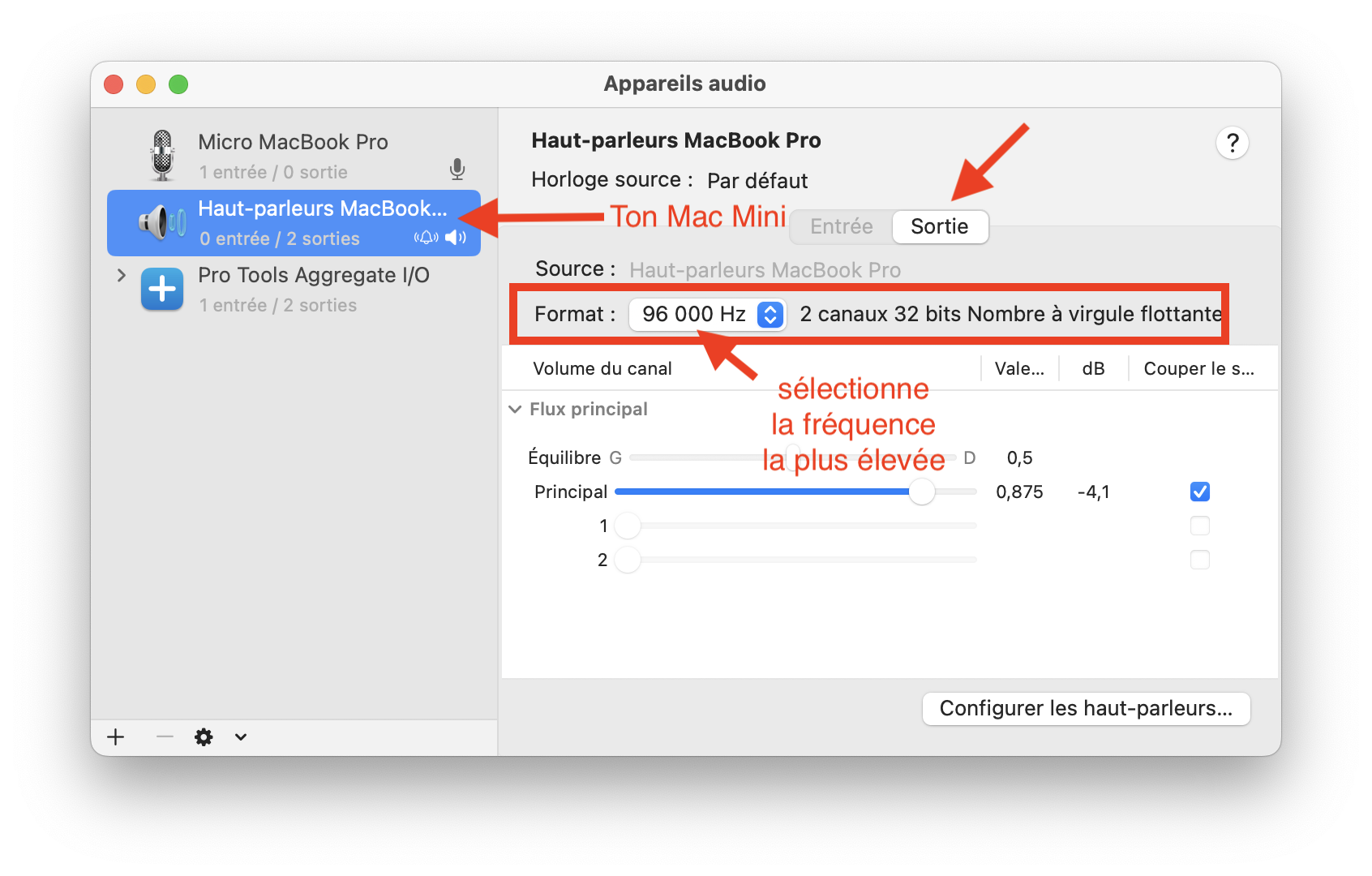1372x876 pixels.
Task: Uncheck the Principal mute checkbox
Action: pyautogui.click(x=1199, y=492)
